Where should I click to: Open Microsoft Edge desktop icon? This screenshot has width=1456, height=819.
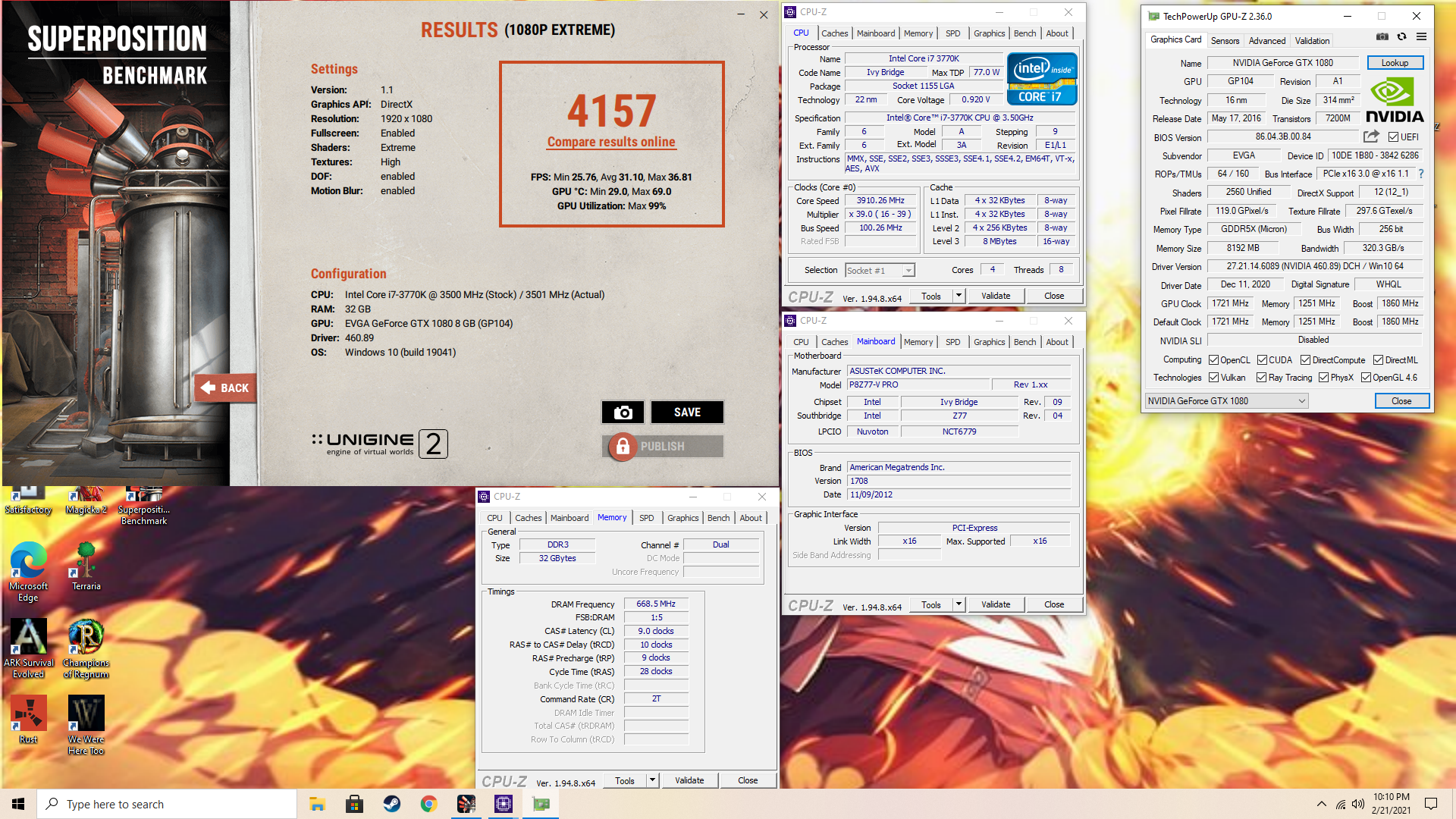[x=28, y=571]
